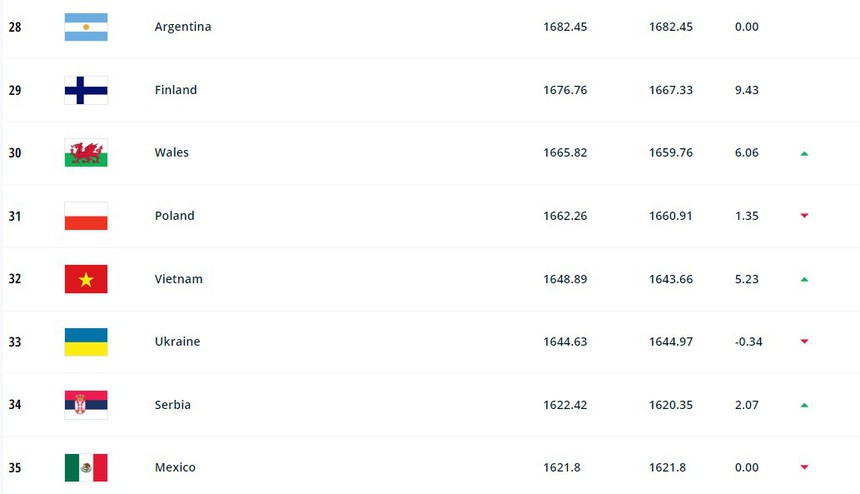This screenshot has height=494, width=860.
Task: Click rank number 33 for Ukraine
Action: [15, 342]
